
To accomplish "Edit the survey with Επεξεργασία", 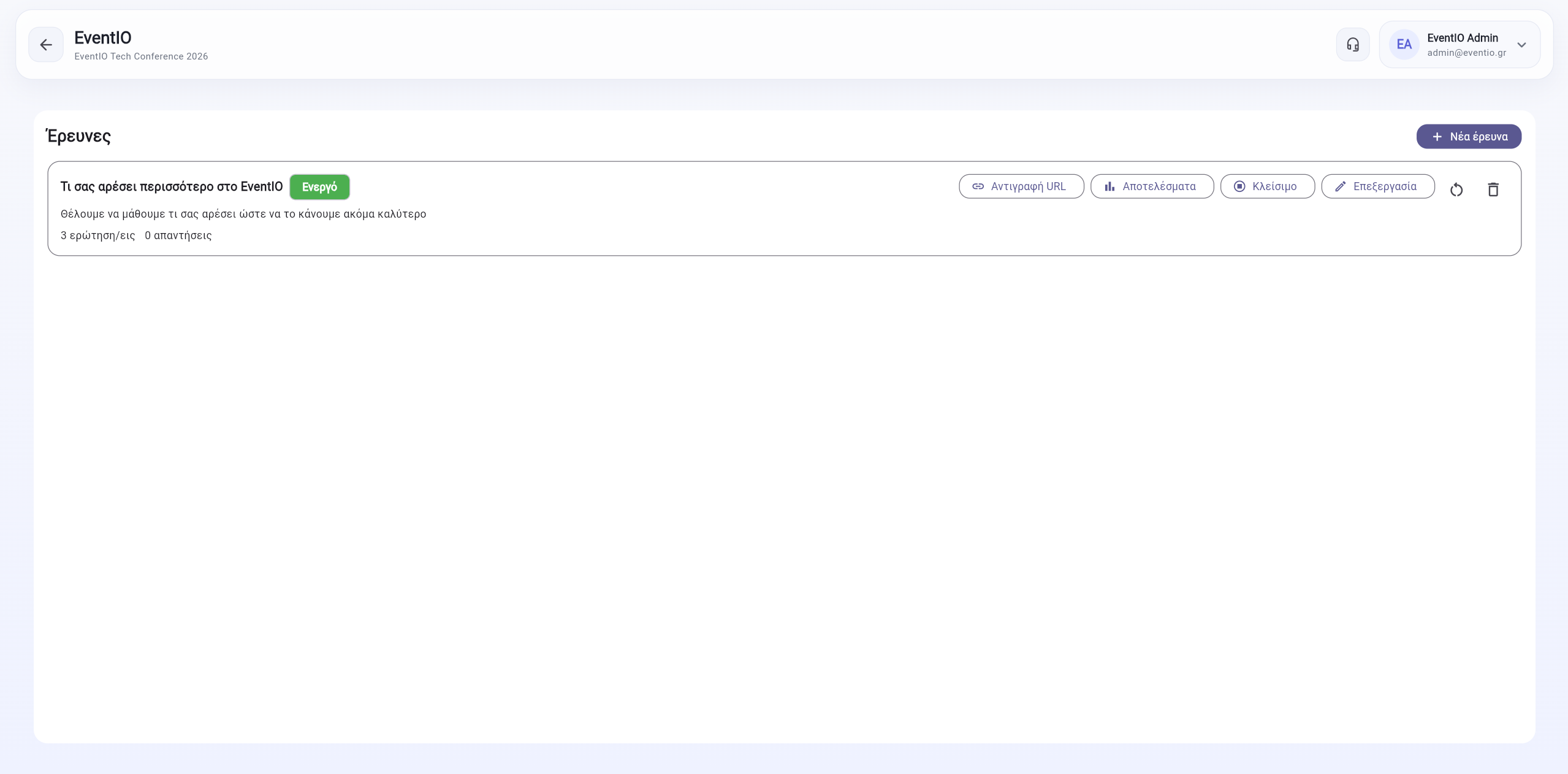I will (1378, 186).
